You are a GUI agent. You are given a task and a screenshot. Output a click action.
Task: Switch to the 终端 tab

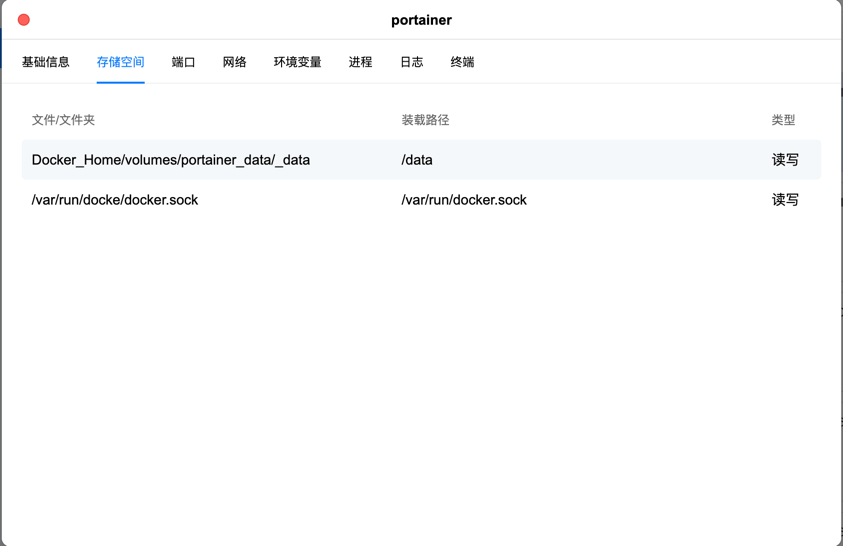pyautogui.click(x=462, y=62)
